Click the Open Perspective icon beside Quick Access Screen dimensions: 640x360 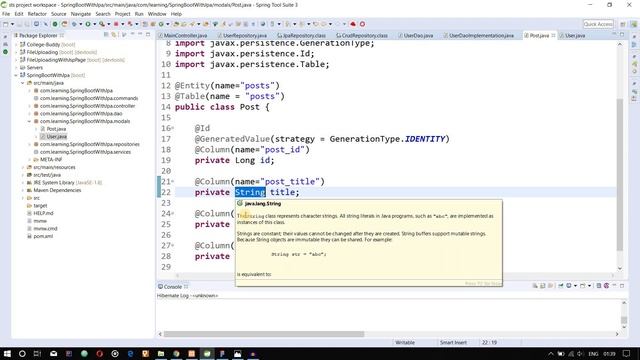[623, 24]
